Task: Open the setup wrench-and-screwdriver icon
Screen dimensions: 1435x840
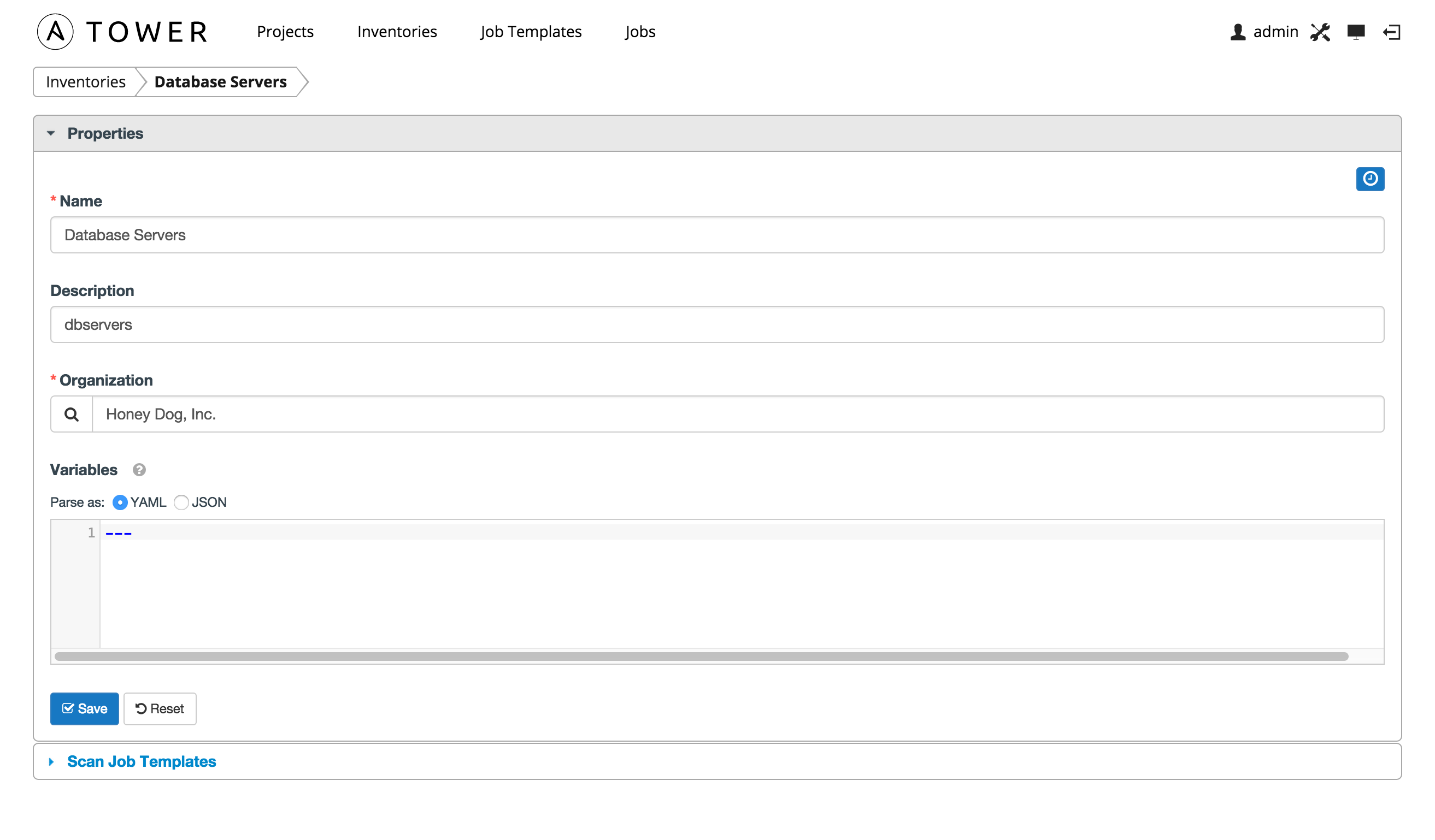Action: [1321, 32]
